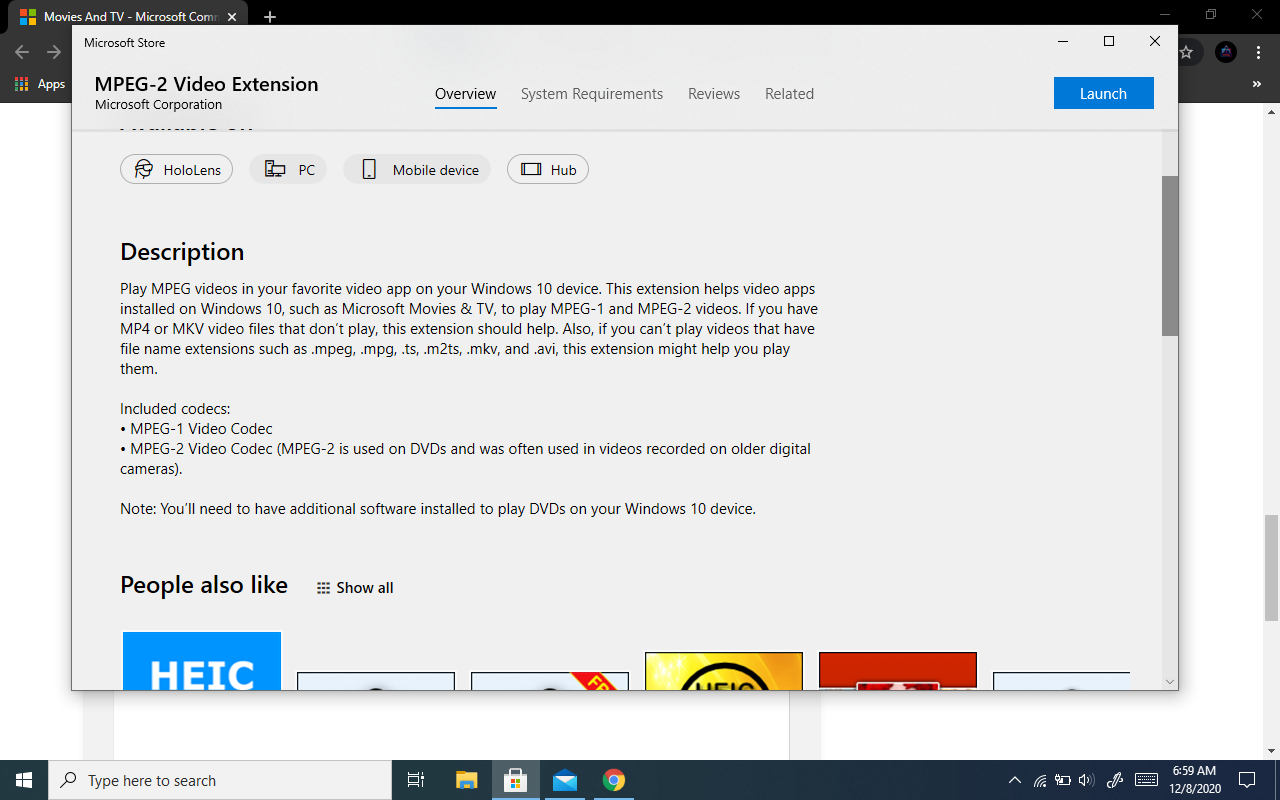
Task: Open the touch keyboard tray icon
Action: [x=1146, y=780]
